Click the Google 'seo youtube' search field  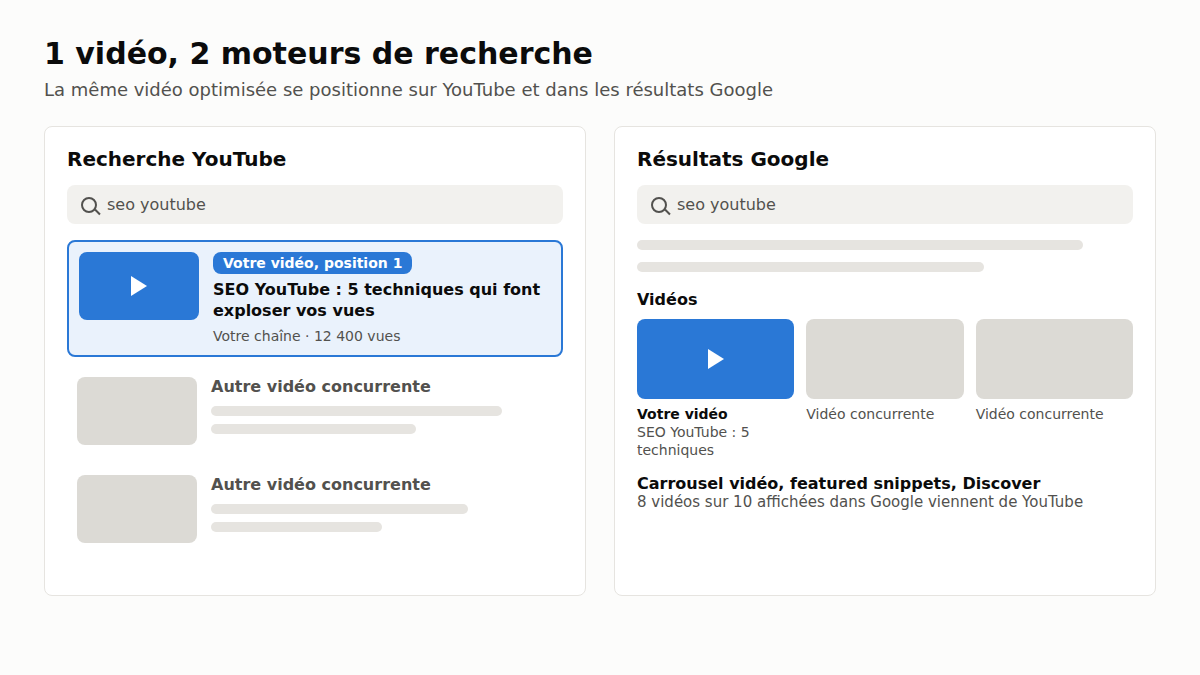click(885, 205)
